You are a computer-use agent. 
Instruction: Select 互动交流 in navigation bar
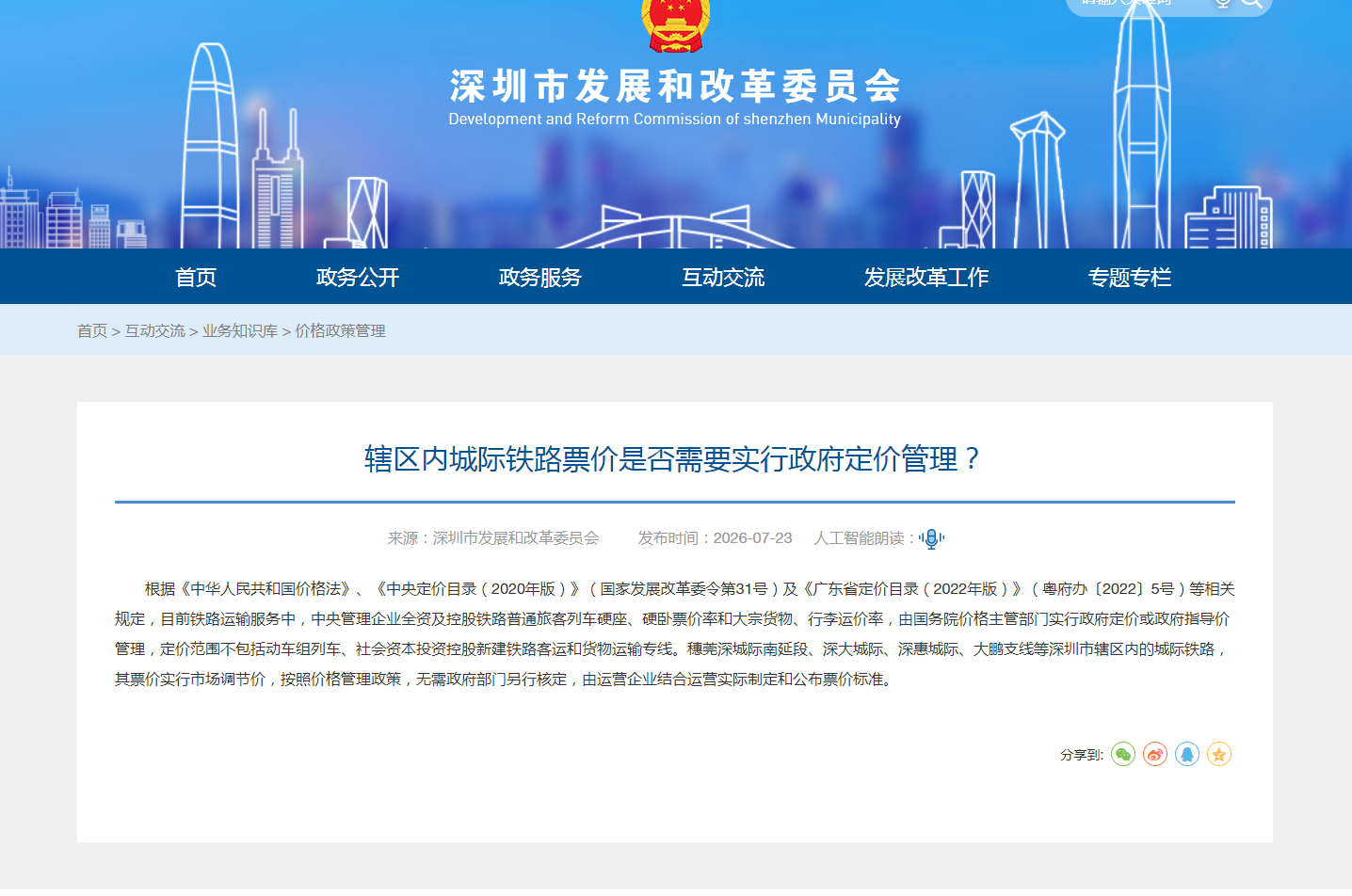click(723, 277)
